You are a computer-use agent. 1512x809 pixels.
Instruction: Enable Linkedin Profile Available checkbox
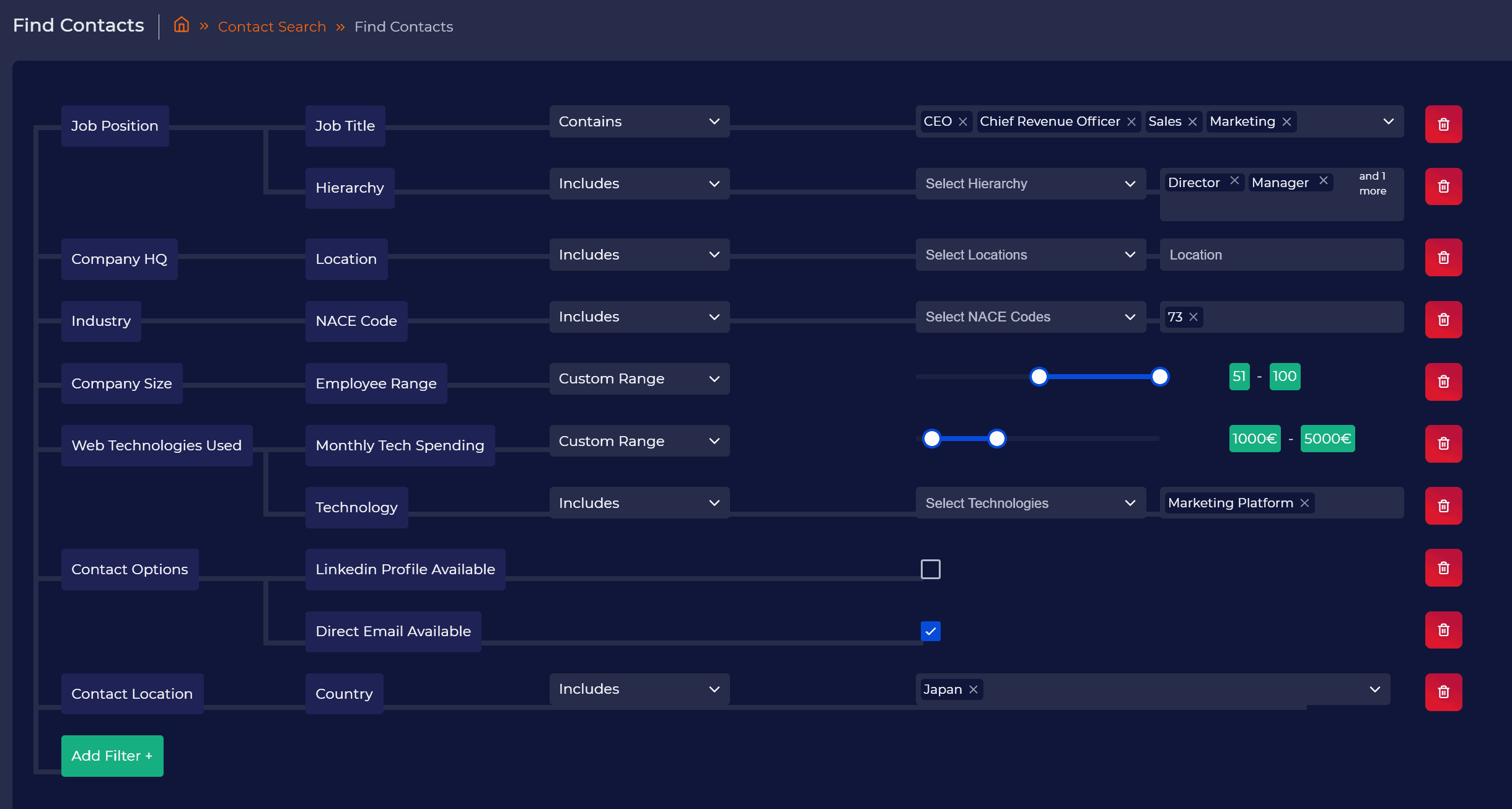pyautogui.click(x=930, y=569)
